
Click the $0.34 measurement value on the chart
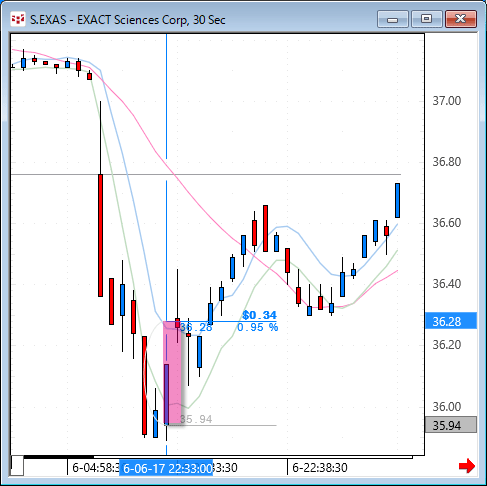(259, 315)
